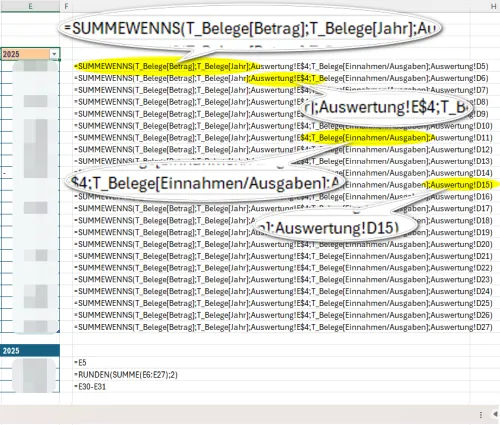The width and height of the screenshot is (500, 425).
Task: Select the orange 2025 cell
Action: [30, 54]
